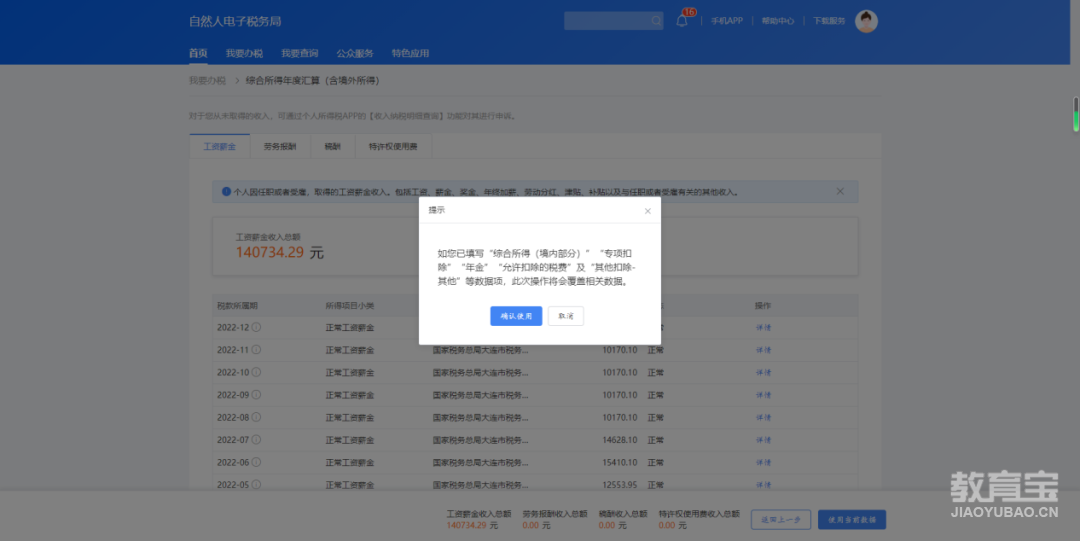Open 下载服务 link

click(829, 21)
